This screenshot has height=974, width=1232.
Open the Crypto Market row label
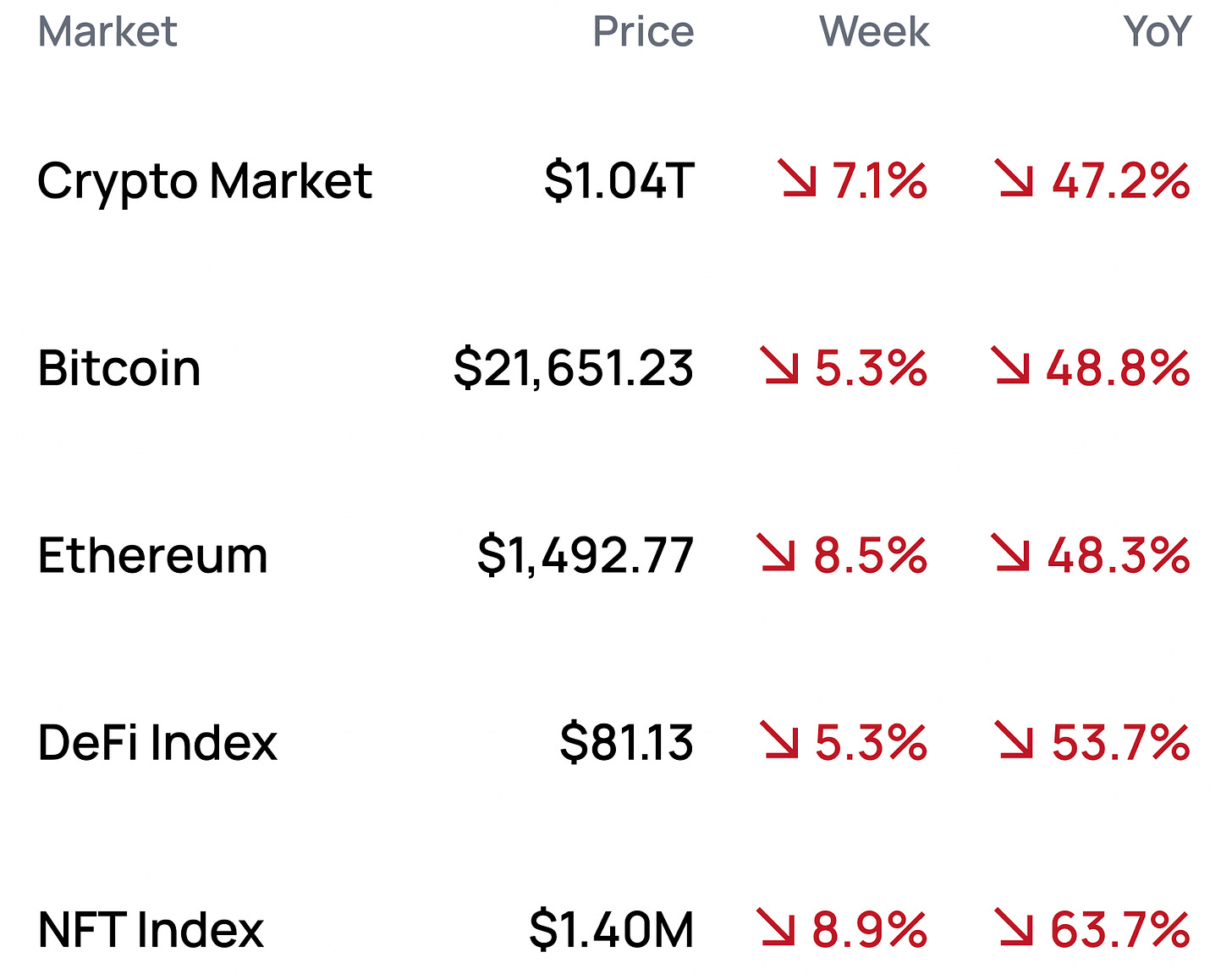pos(205,181)
